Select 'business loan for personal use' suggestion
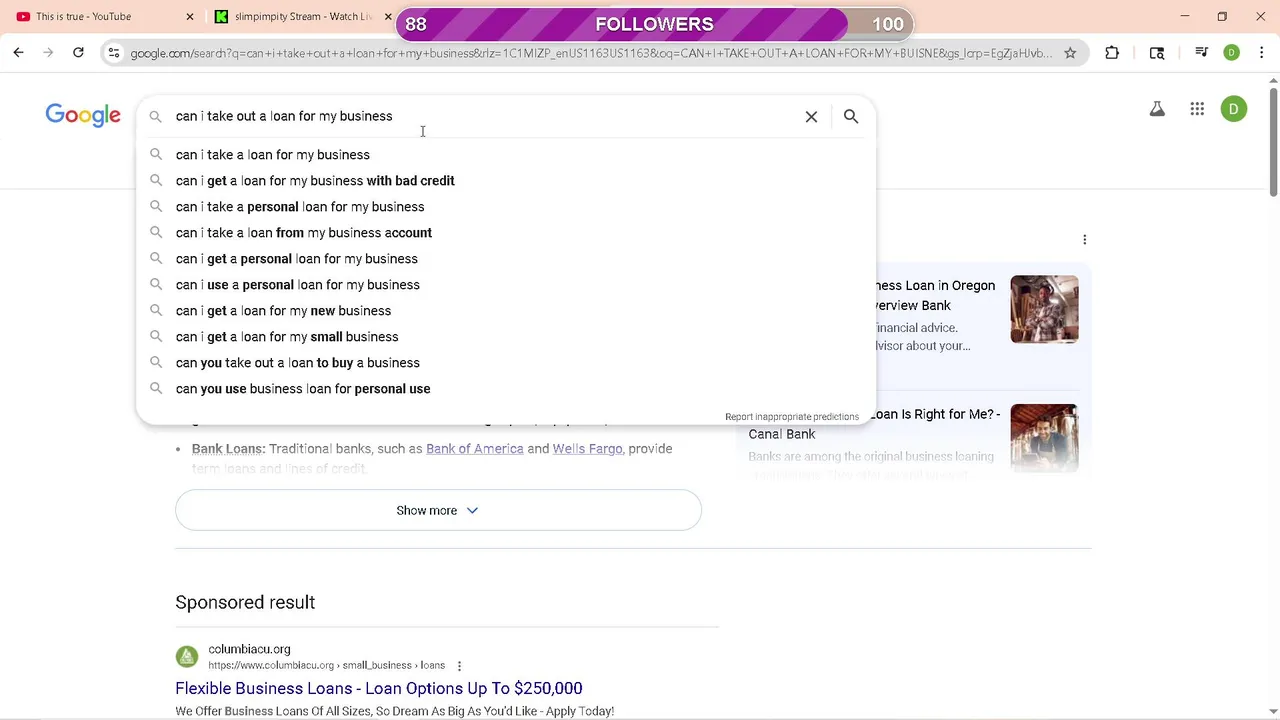 [x=303, y=389]
